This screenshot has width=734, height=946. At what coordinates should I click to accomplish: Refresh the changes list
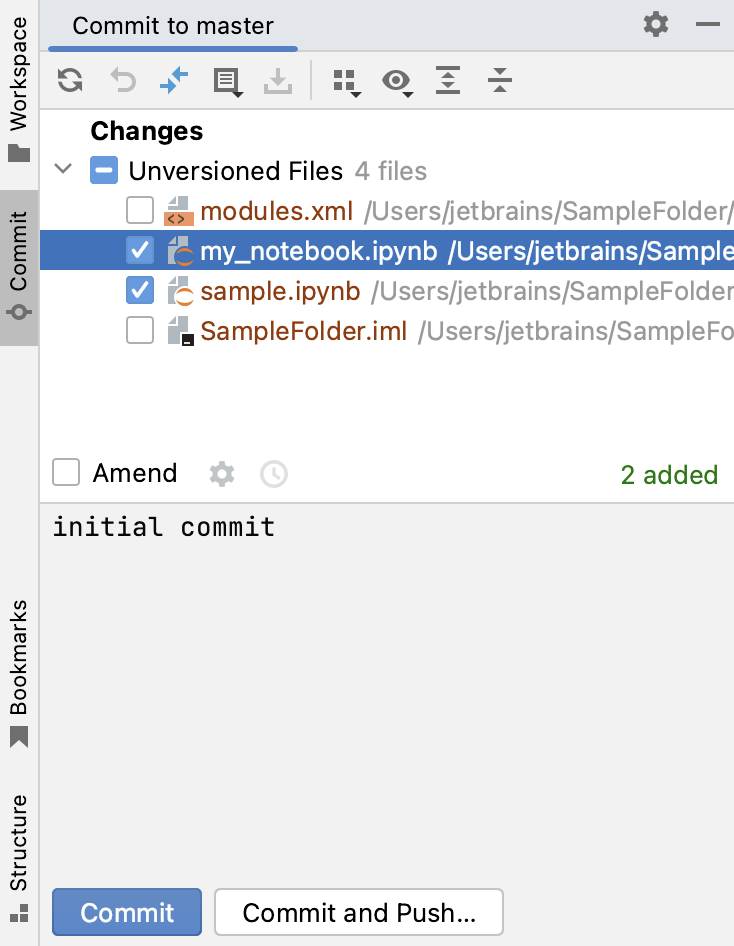(x=69, y=81)
